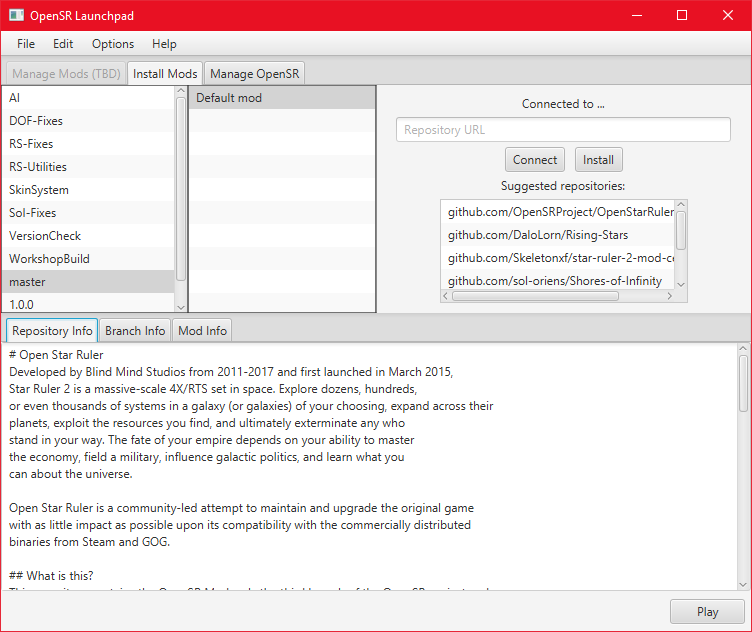Click suggested repositories scroll down arrow
Viewport: 752px width, 632px height.
click(681, 285)
